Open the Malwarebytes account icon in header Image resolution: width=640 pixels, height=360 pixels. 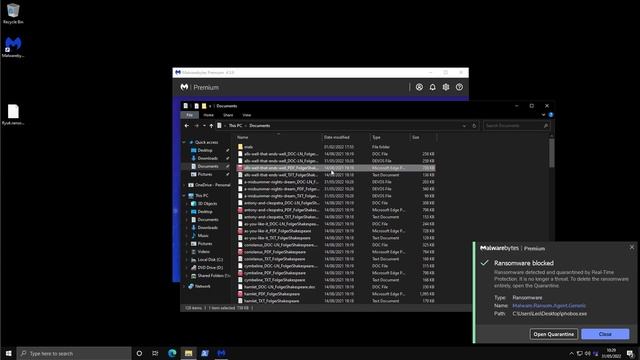419,87
